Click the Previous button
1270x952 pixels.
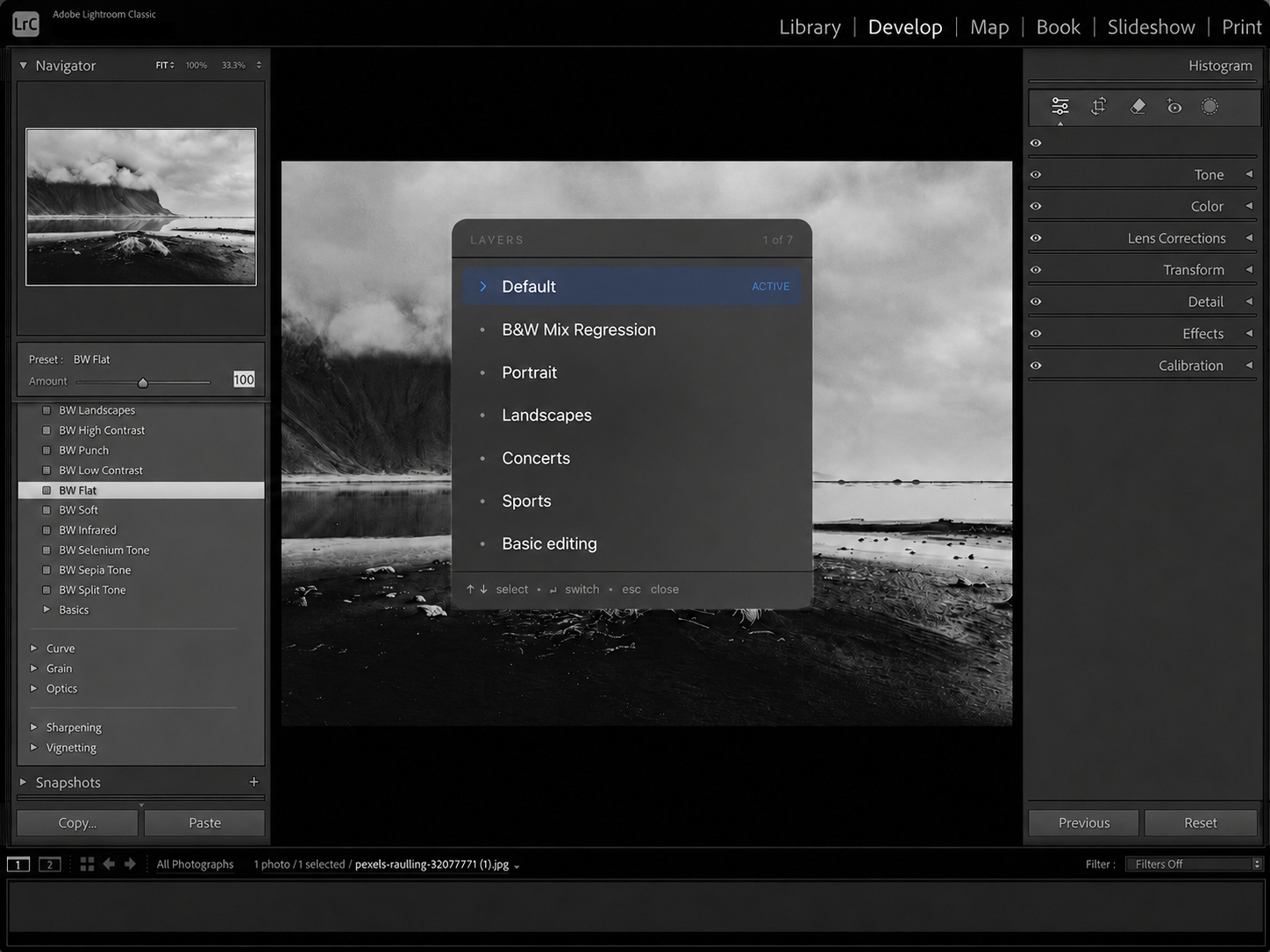tap(1084, 823)
